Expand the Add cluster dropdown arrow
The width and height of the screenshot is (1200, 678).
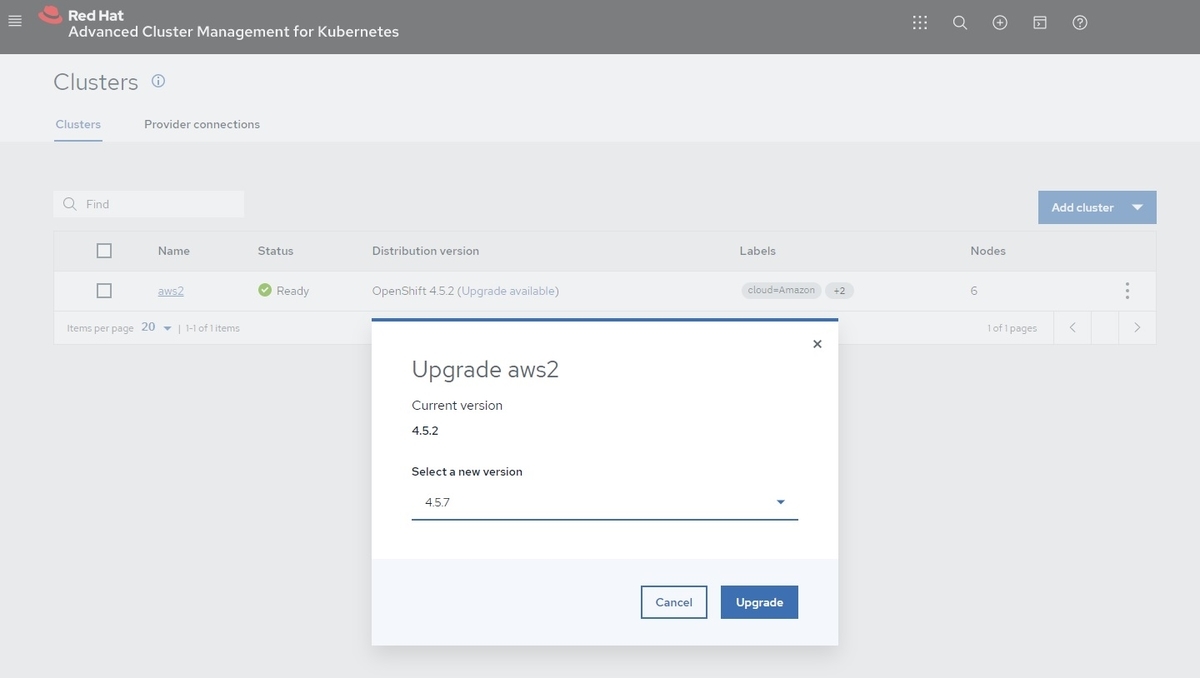(1137, 208)
